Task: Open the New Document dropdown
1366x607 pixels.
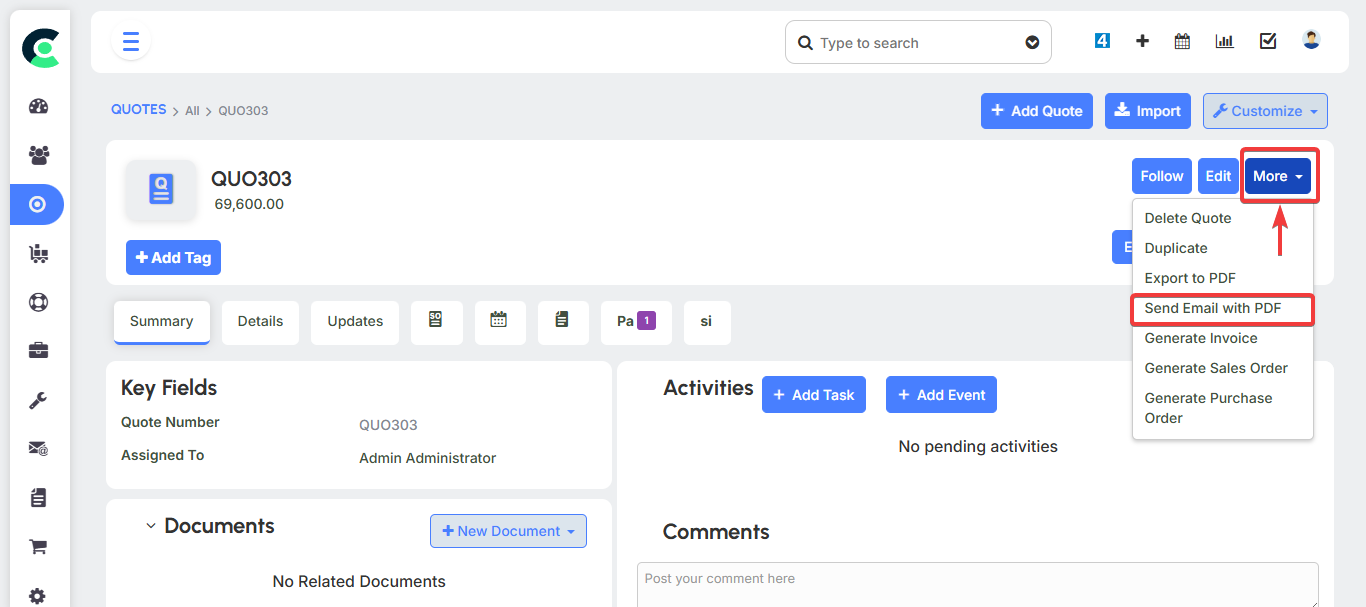Action: [508, 531]
